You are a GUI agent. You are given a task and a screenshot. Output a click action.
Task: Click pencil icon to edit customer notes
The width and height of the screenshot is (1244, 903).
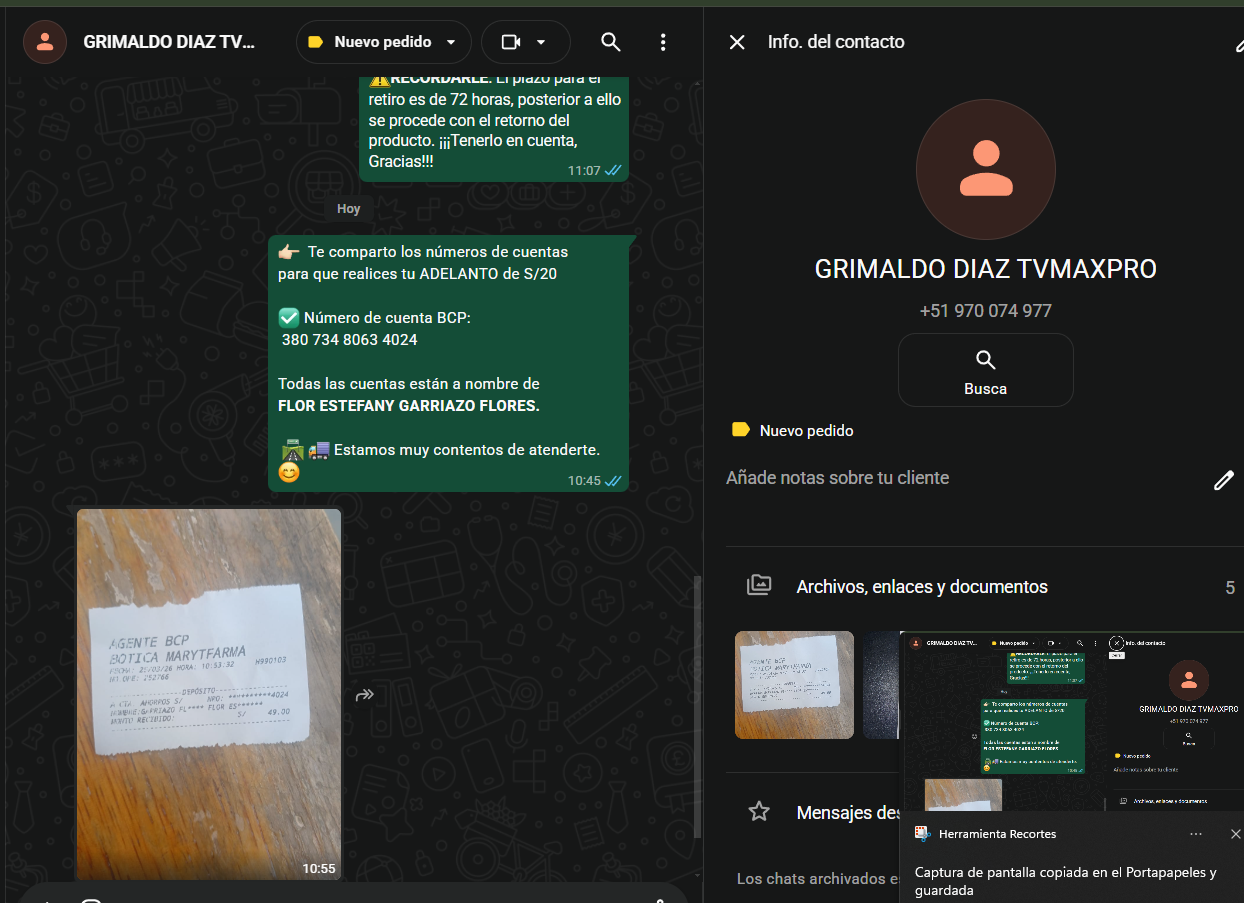pyautogui.click(x=1223, y=481)
